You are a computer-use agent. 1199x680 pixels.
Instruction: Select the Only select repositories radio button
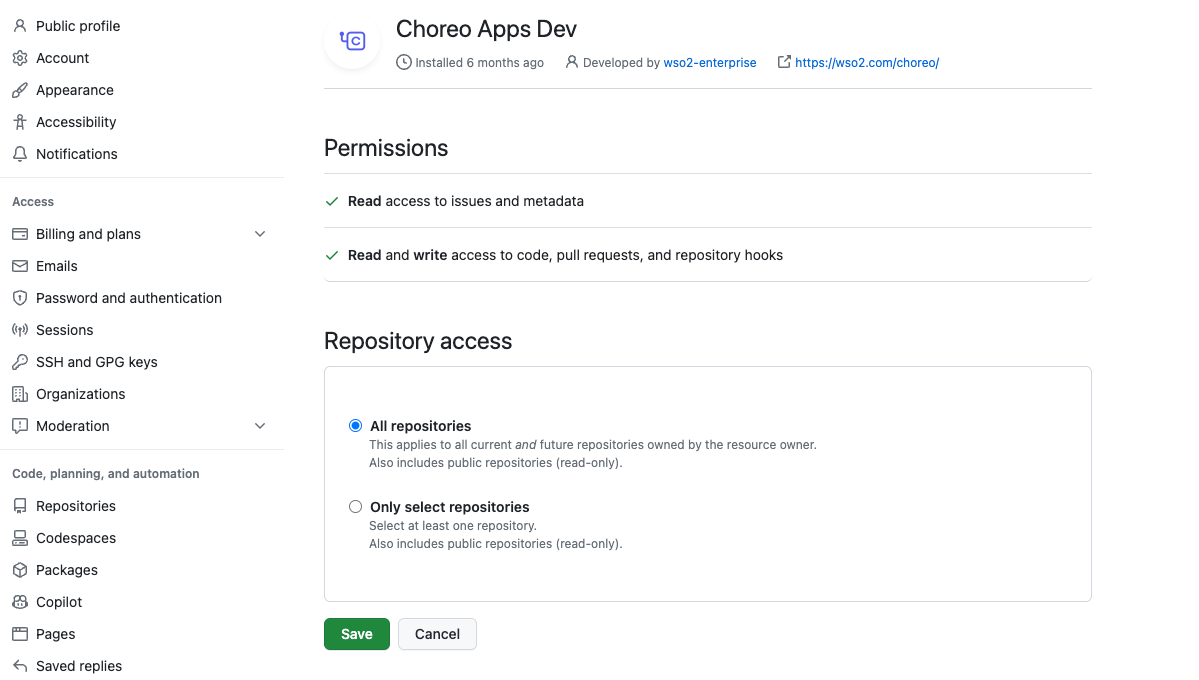pyautogui.click(x=356, y=507)
